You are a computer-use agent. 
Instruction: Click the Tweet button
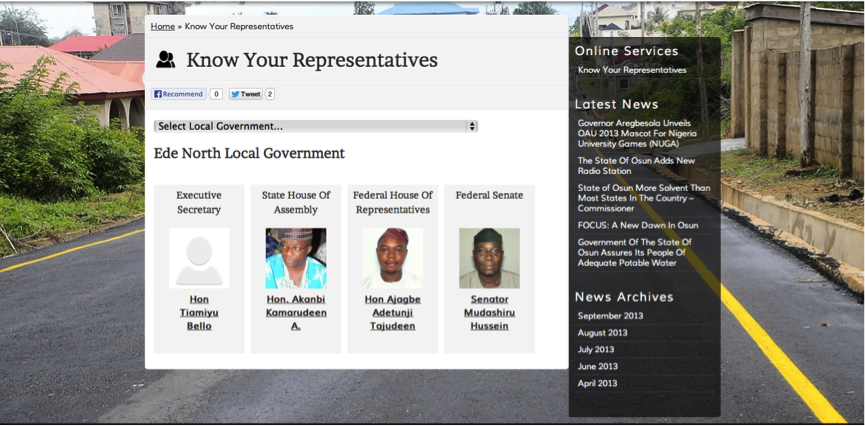245,94
